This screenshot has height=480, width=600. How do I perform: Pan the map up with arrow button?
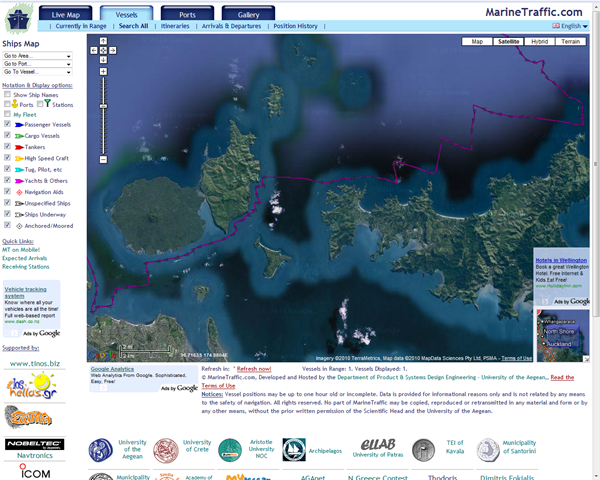coord(103,41)
